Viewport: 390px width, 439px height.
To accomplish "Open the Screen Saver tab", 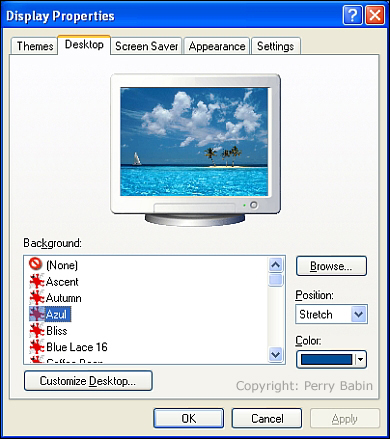I will [146, 46].
